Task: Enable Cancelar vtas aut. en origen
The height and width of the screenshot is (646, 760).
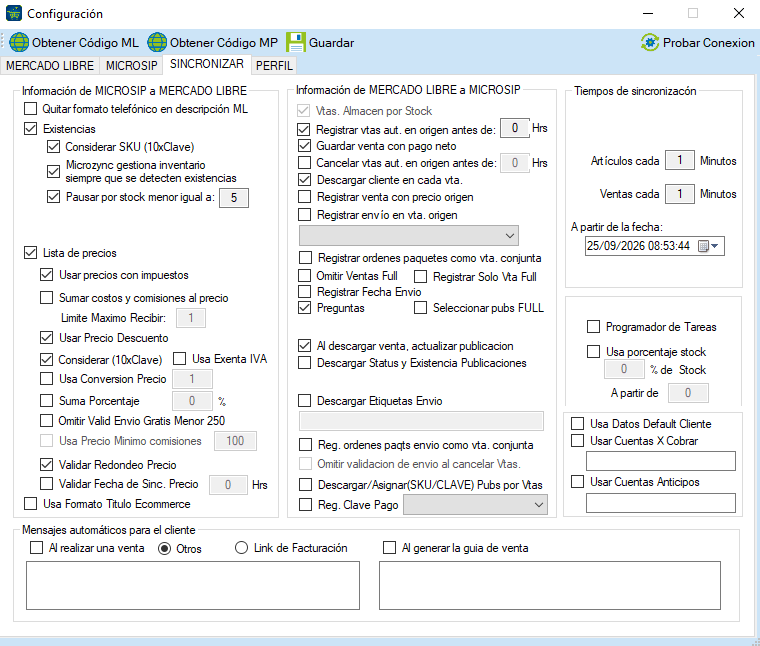Action: tap(304, 162)
